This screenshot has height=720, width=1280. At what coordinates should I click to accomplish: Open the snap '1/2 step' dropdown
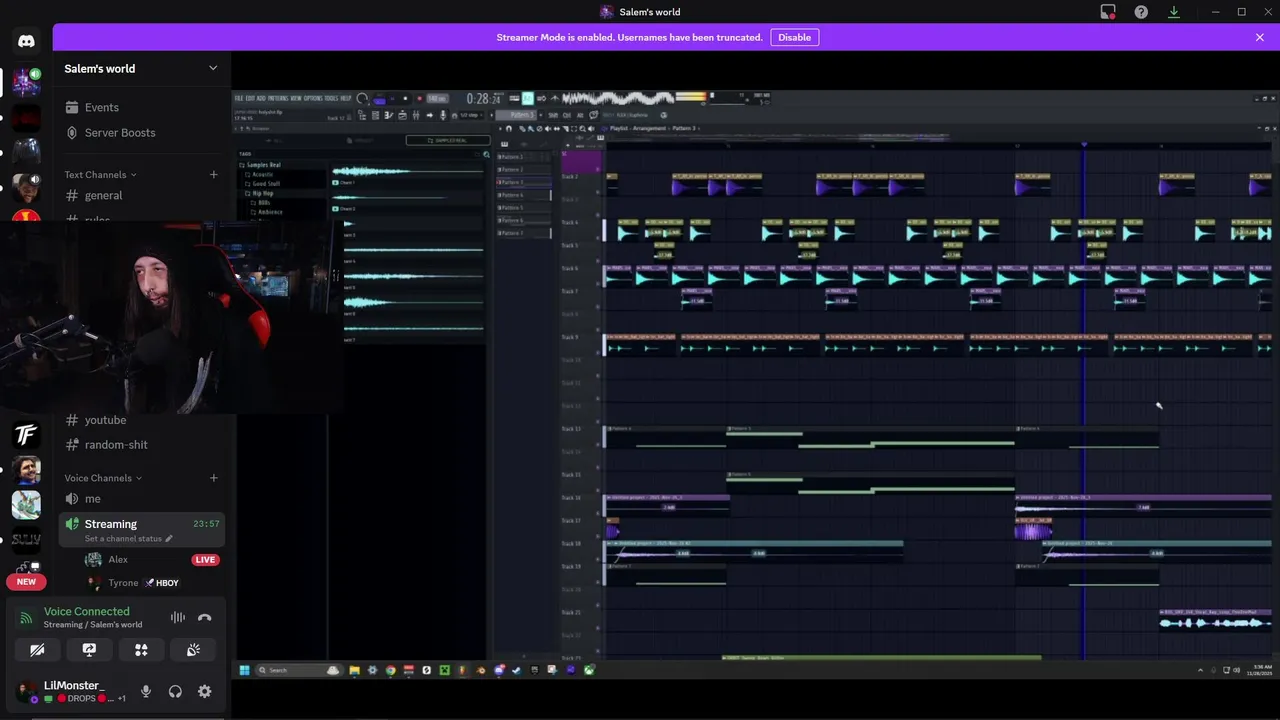click(470, 115)
